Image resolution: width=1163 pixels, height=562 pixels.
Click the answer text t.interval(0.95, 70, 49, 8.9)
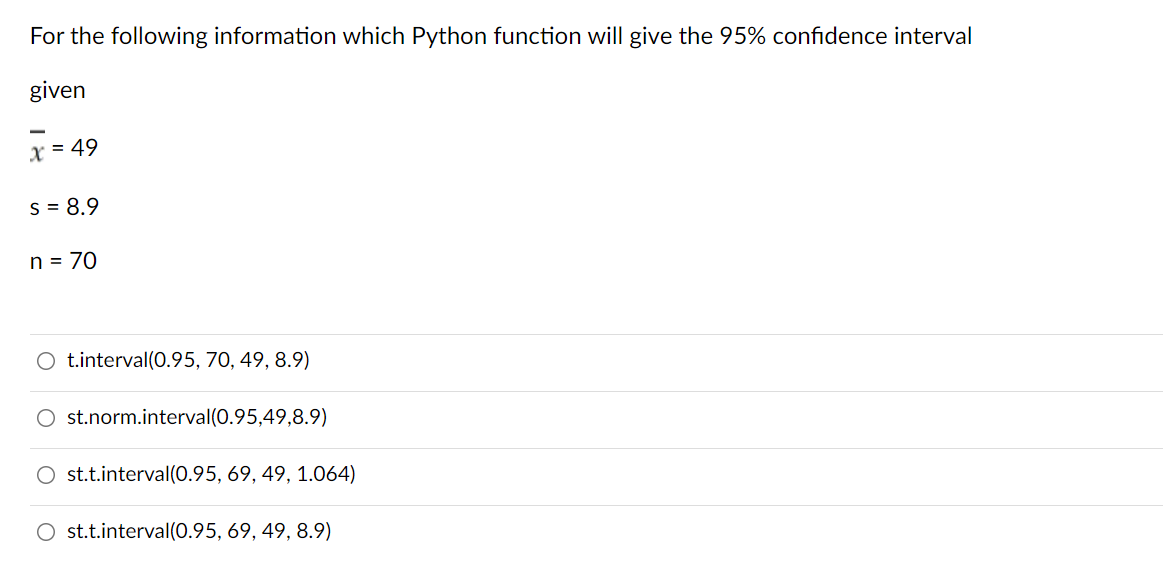(x=188, y=361)
